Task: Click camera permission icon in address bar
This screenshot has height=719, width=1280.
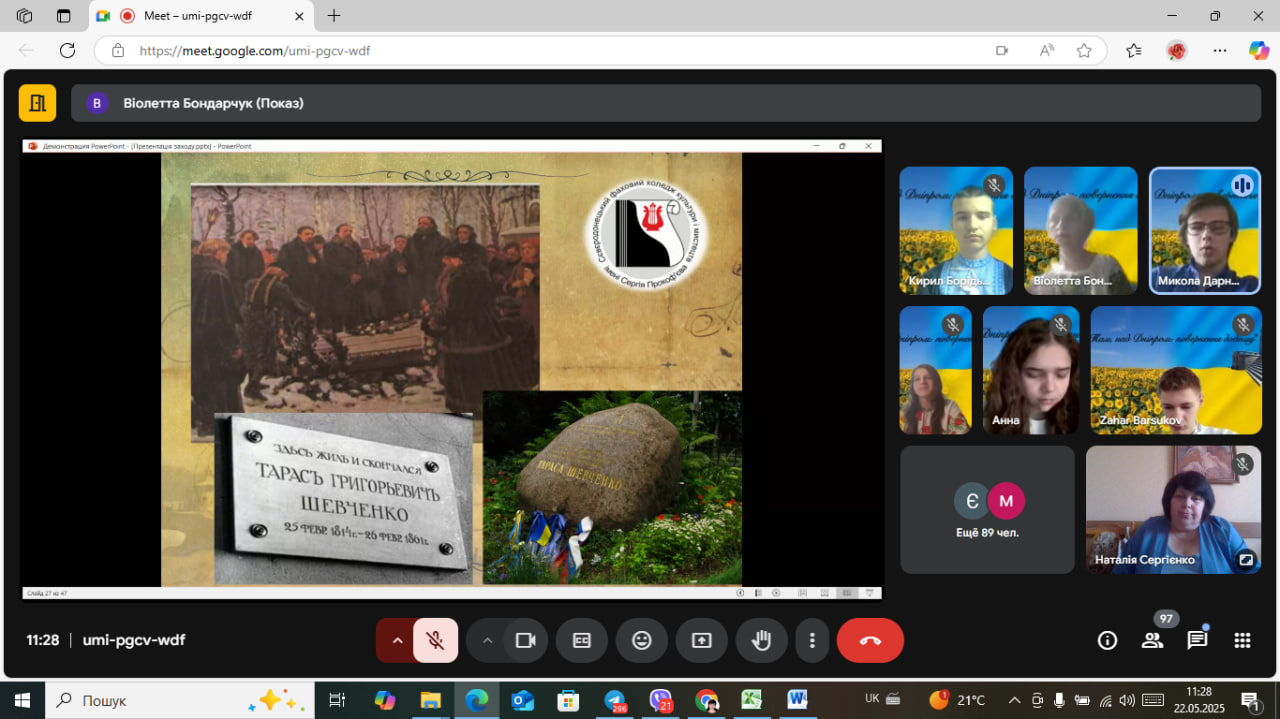Action: [1002, 50]
